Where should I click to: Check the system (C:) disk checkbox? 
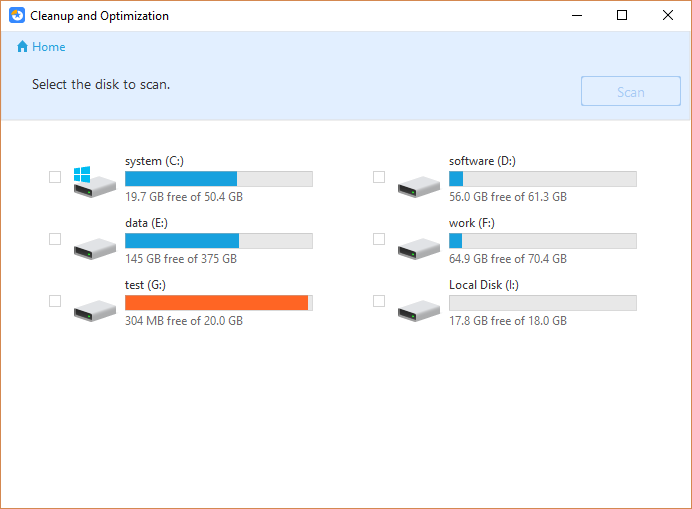click(x=55, y=177)
